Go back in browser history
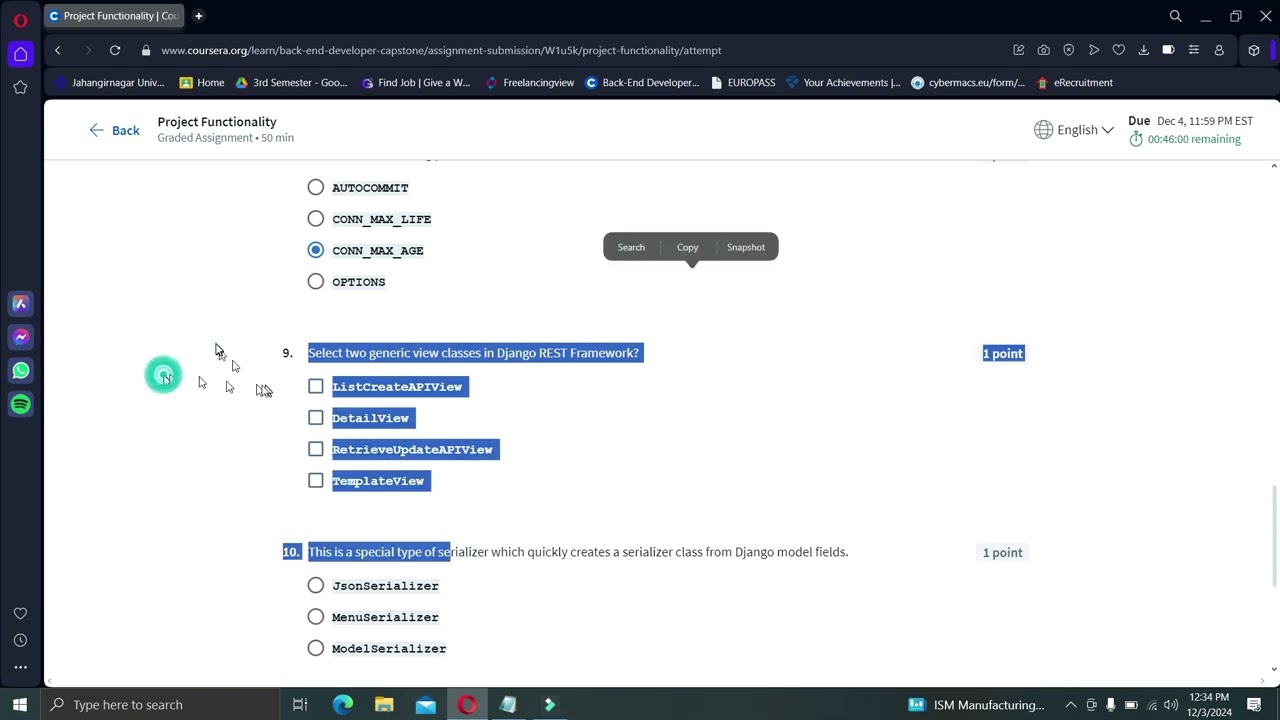 click(x=57, y=50)
